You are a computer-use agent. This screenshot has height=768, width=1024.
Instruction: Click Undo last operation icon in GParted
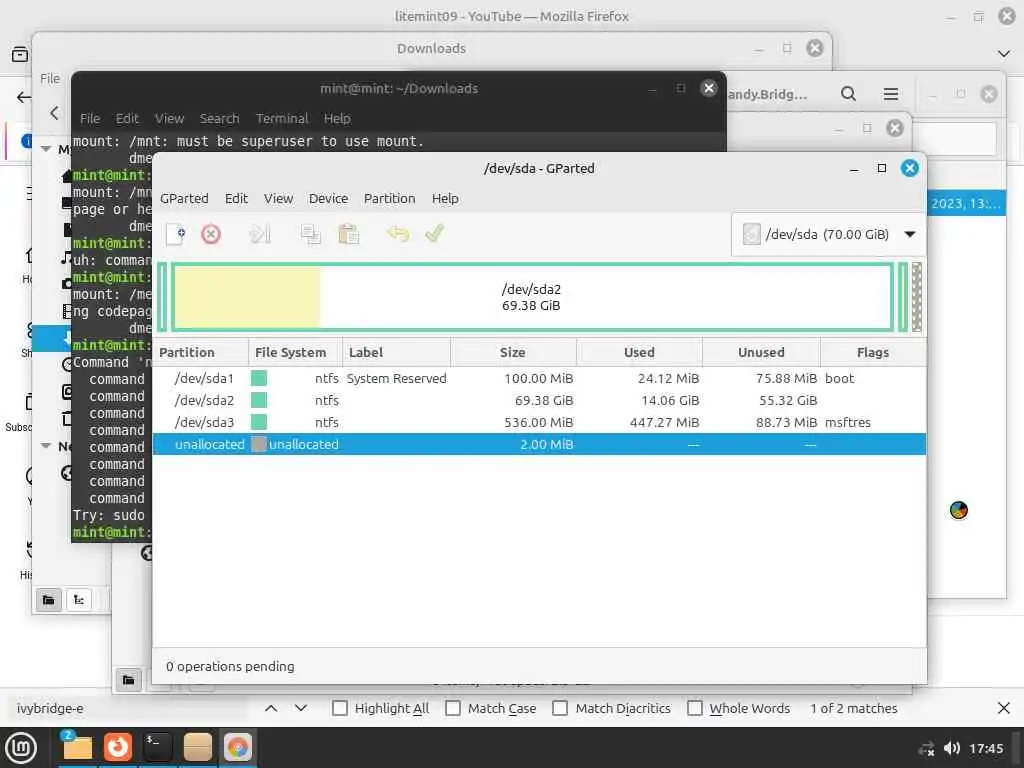pyautogui.click(x=398, y=233)
